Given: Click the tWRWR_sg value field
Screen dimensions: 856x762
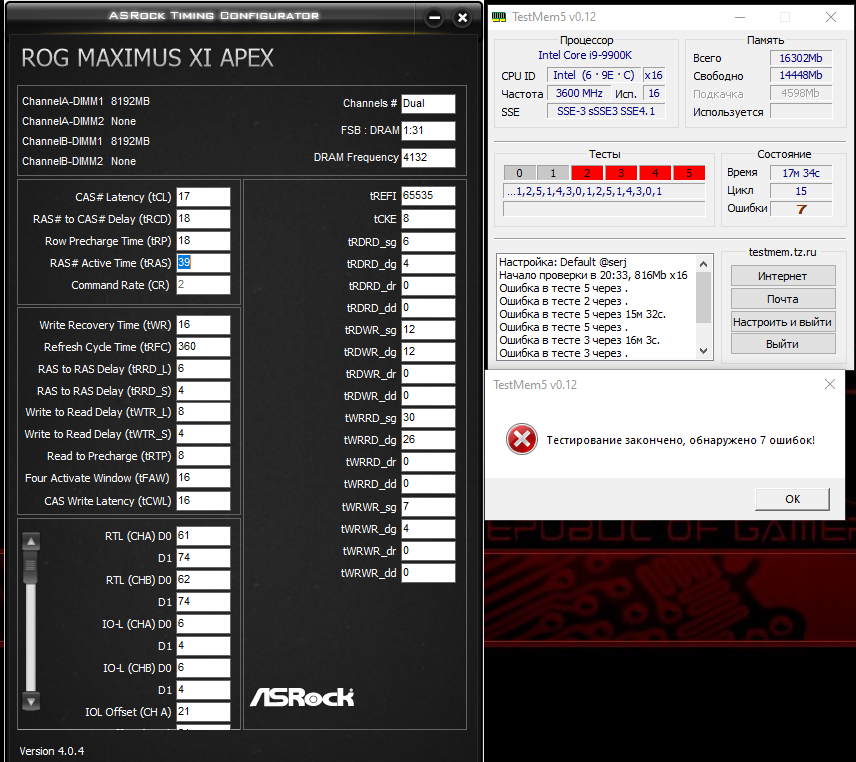Looking at the screenshot, I should pyautogui.click(x=428, y=507).
